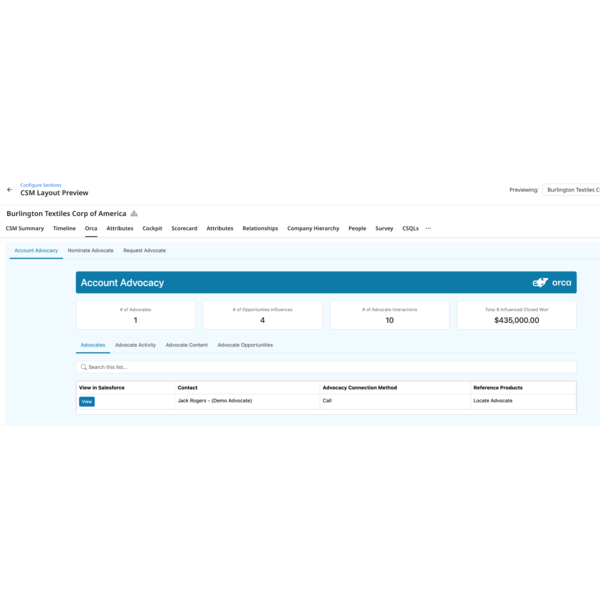The height and width of the screenshot is (600, 600).
Task: Switch to Company Hierarchy tab
Action: coord(313,228)
